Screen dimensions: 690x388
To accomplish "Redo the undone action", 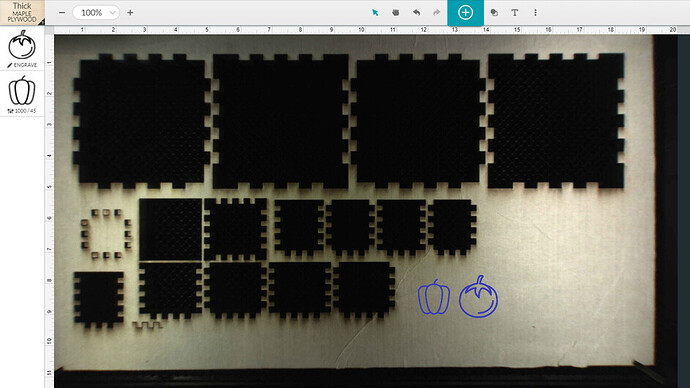I will pos(437,13).
